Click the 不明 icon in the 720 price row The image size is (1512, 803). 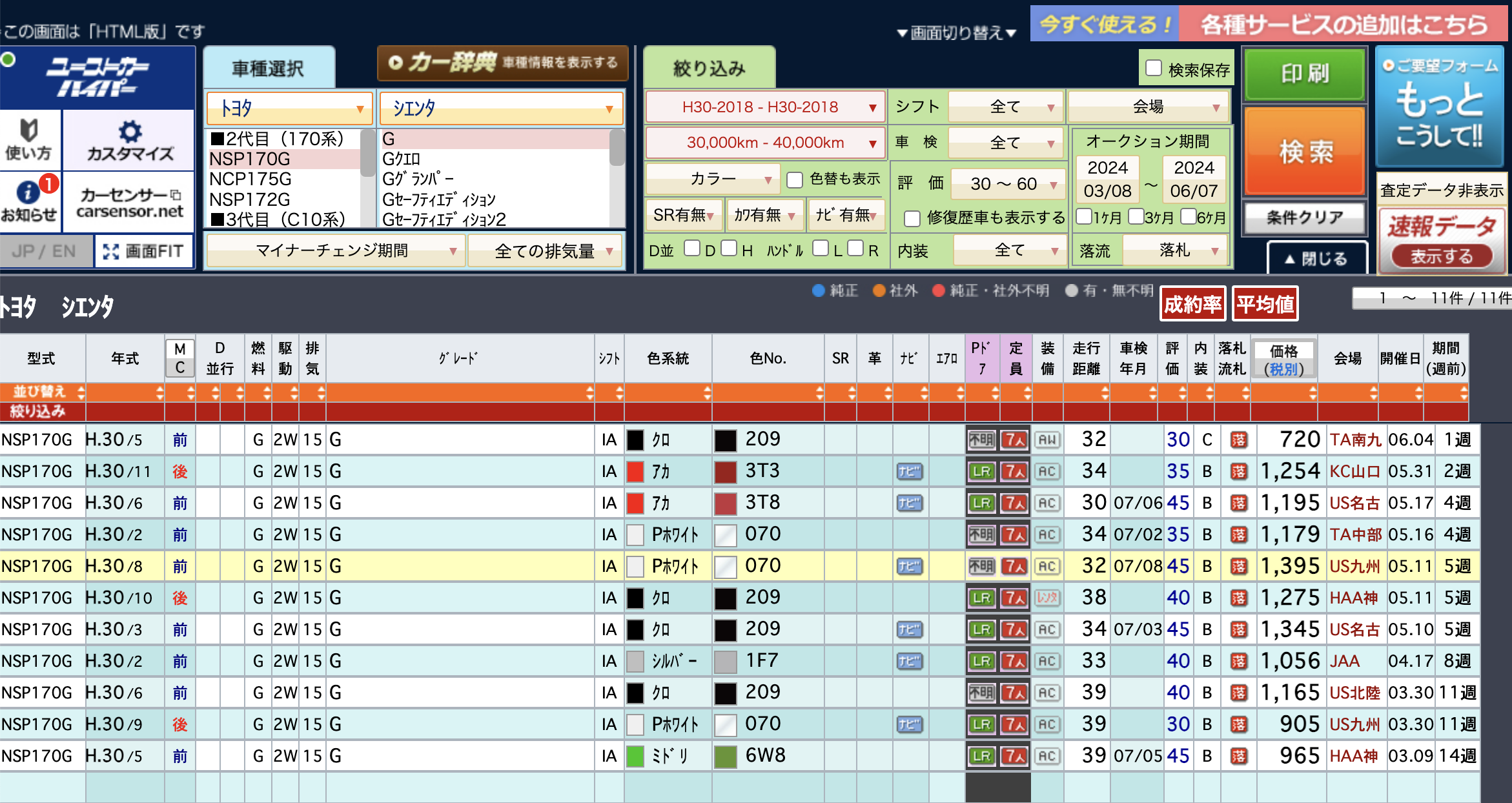click(982, 440)
